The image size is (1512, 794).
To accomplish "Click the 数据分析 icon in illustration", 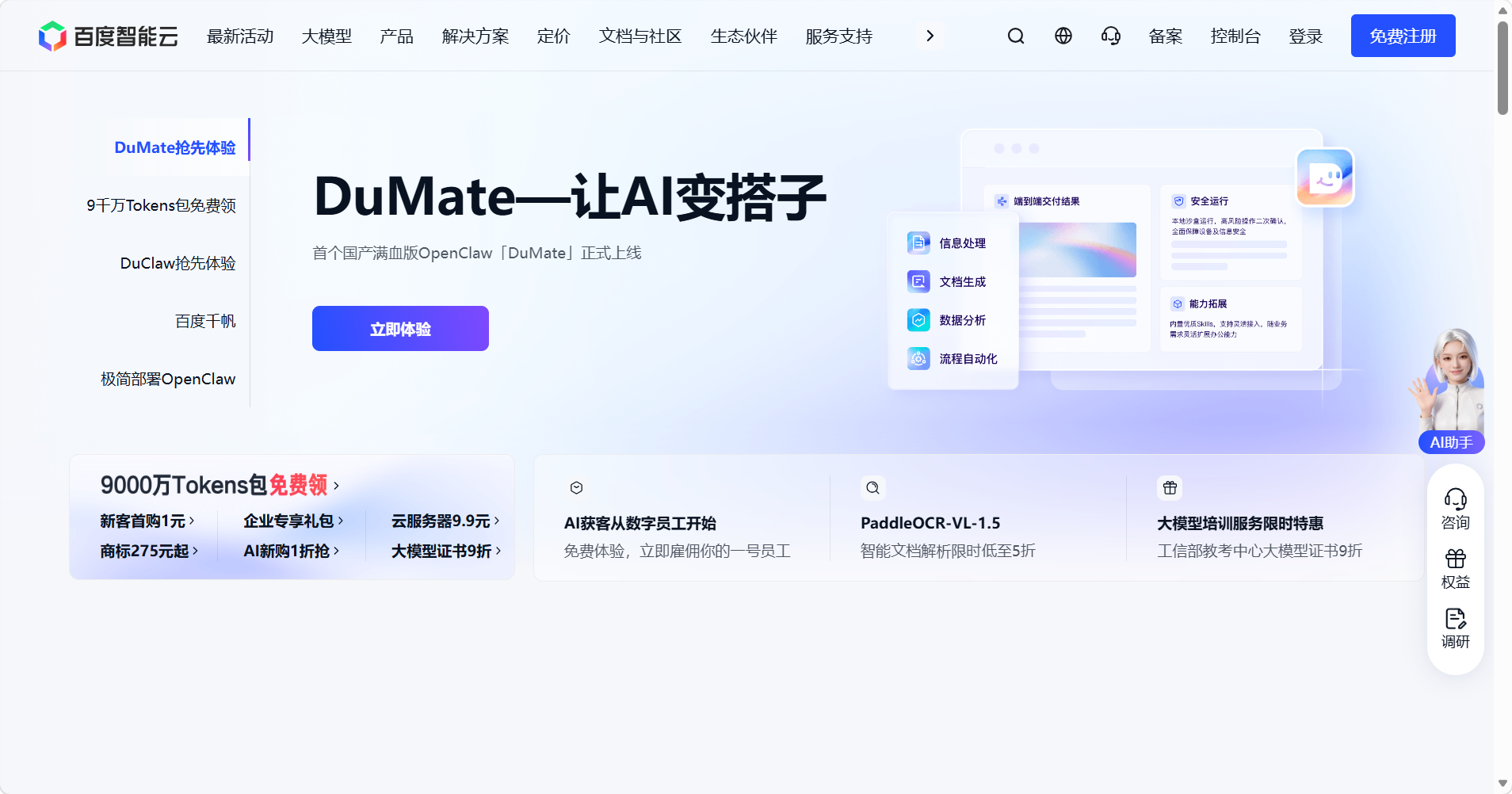I will 918,320.
